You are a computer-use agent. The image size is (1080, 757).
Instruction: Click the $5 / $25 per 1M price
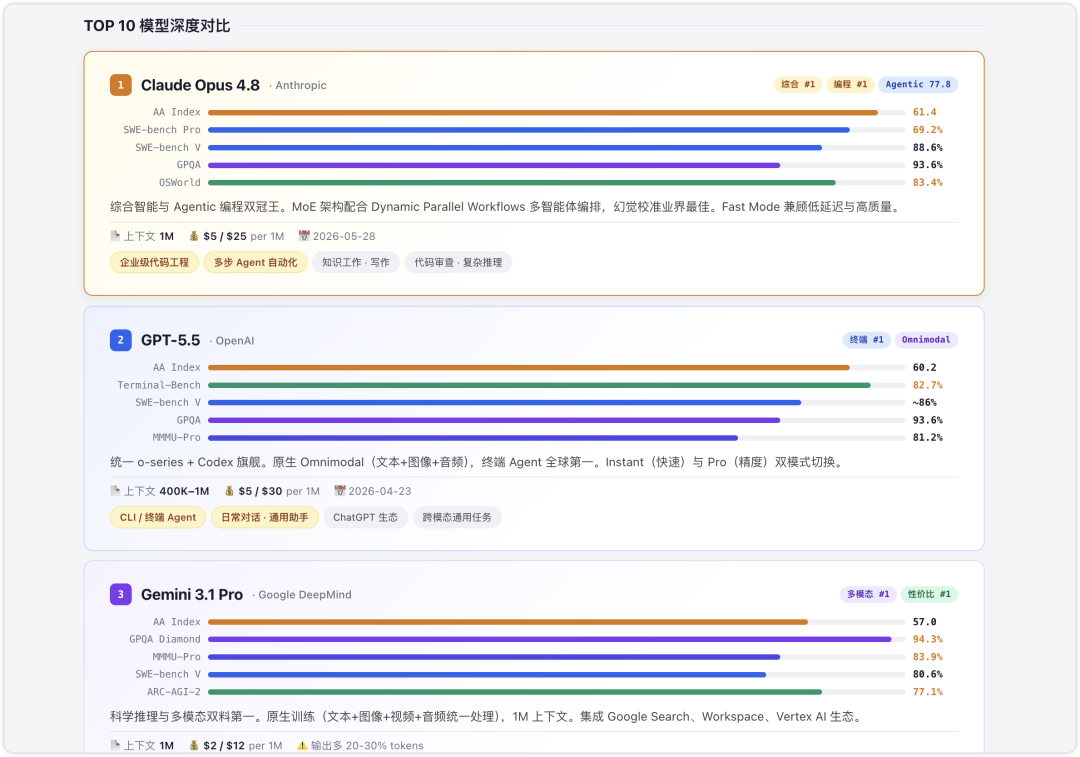click(x=244, y=236)
